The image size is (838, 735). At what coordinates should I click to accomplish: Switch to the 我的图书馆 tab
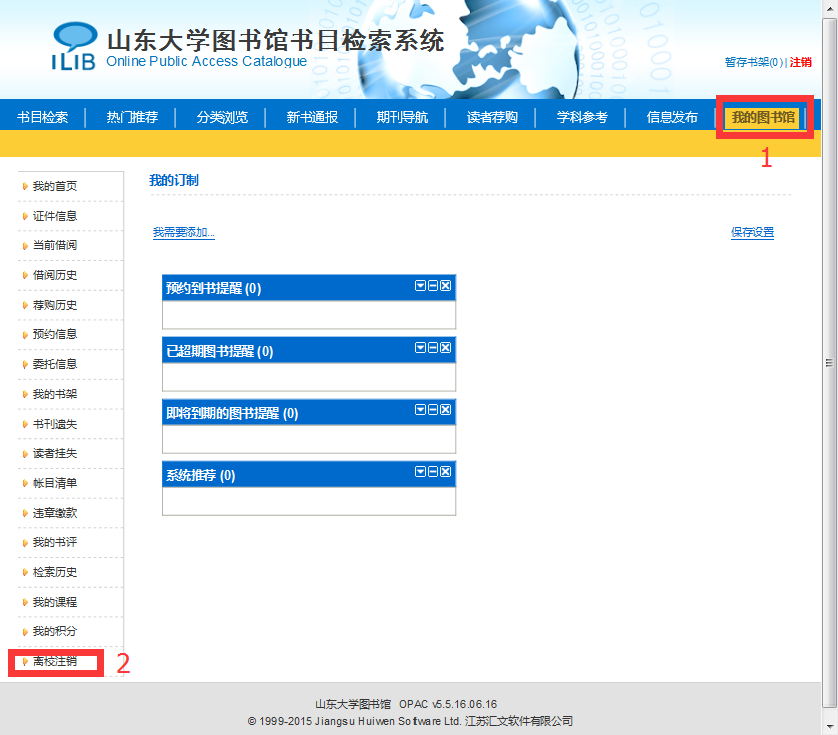[x=763, y=118]
